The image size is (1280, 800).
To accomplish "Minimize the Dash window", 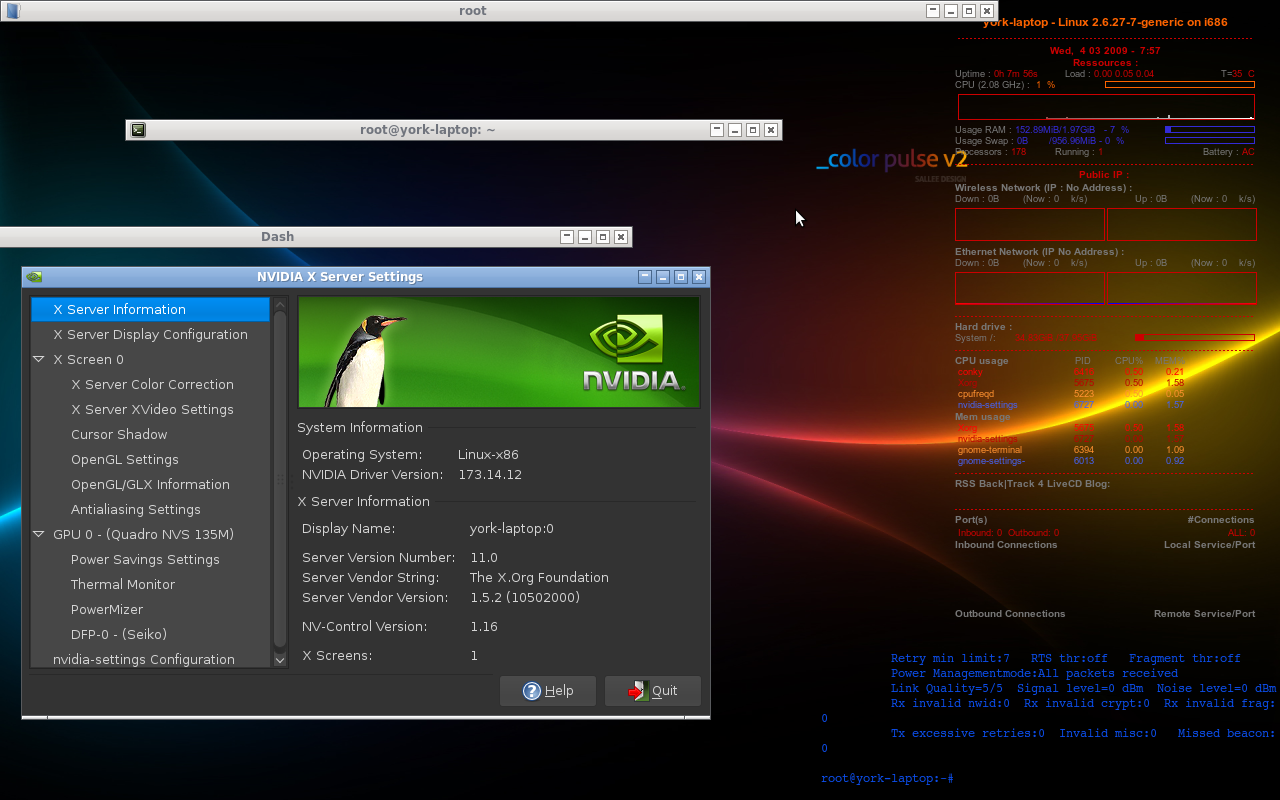I will [585, 237].
